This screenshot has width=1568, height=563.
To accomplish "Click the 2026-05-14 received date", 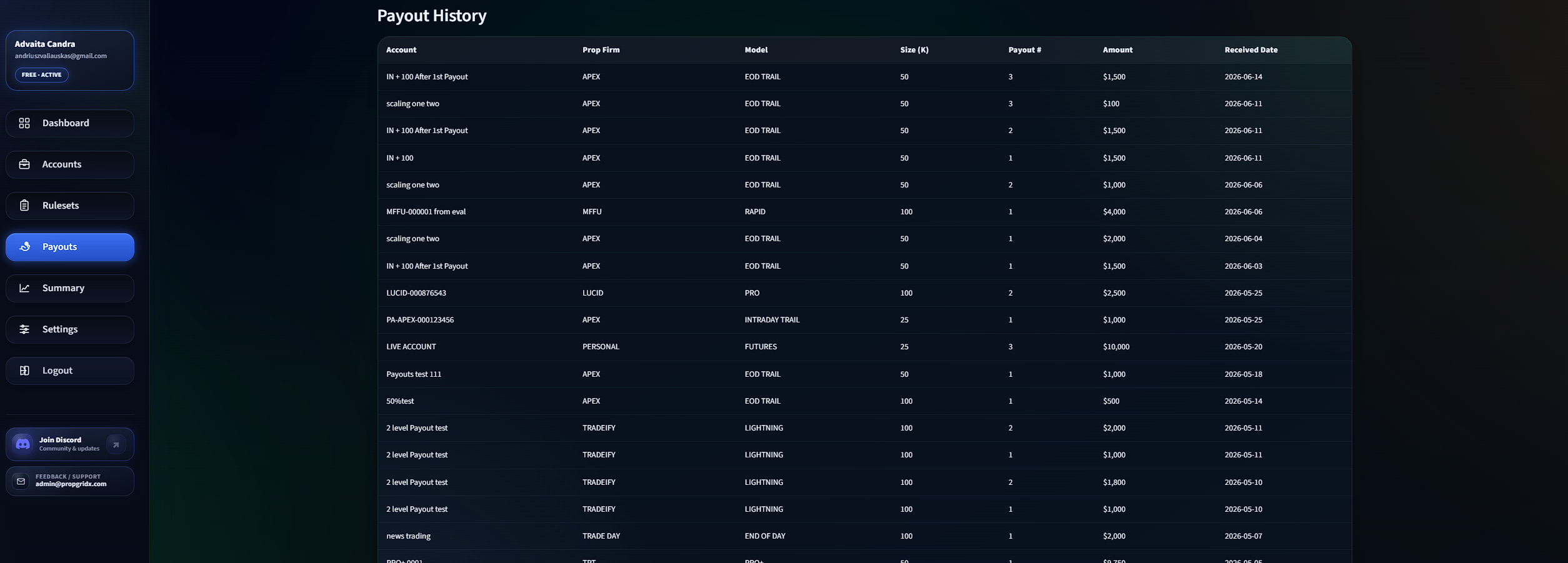I will point(1244,401).
